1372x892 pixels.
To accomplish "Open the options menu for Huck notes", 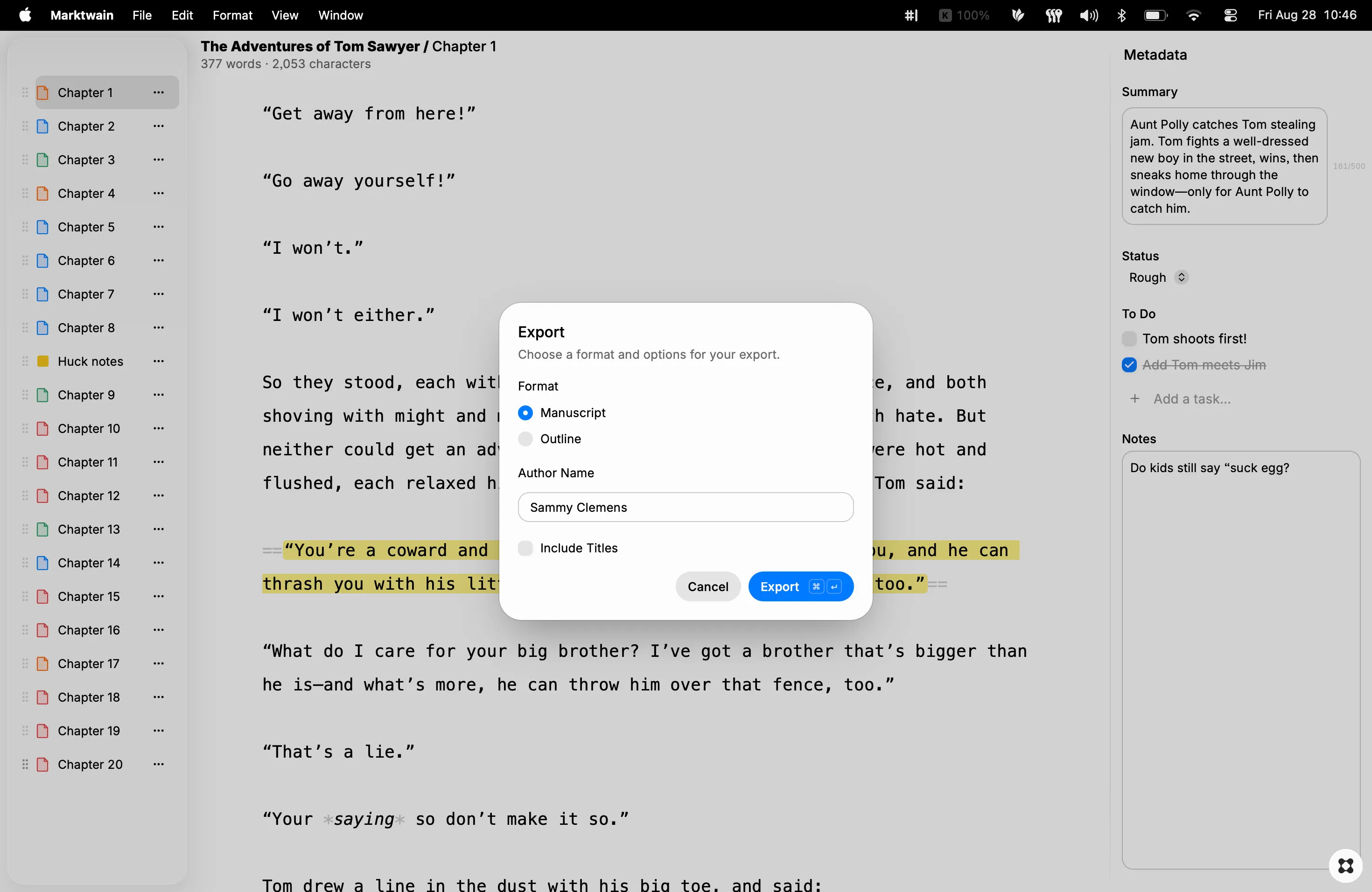I will pos(159,361).
